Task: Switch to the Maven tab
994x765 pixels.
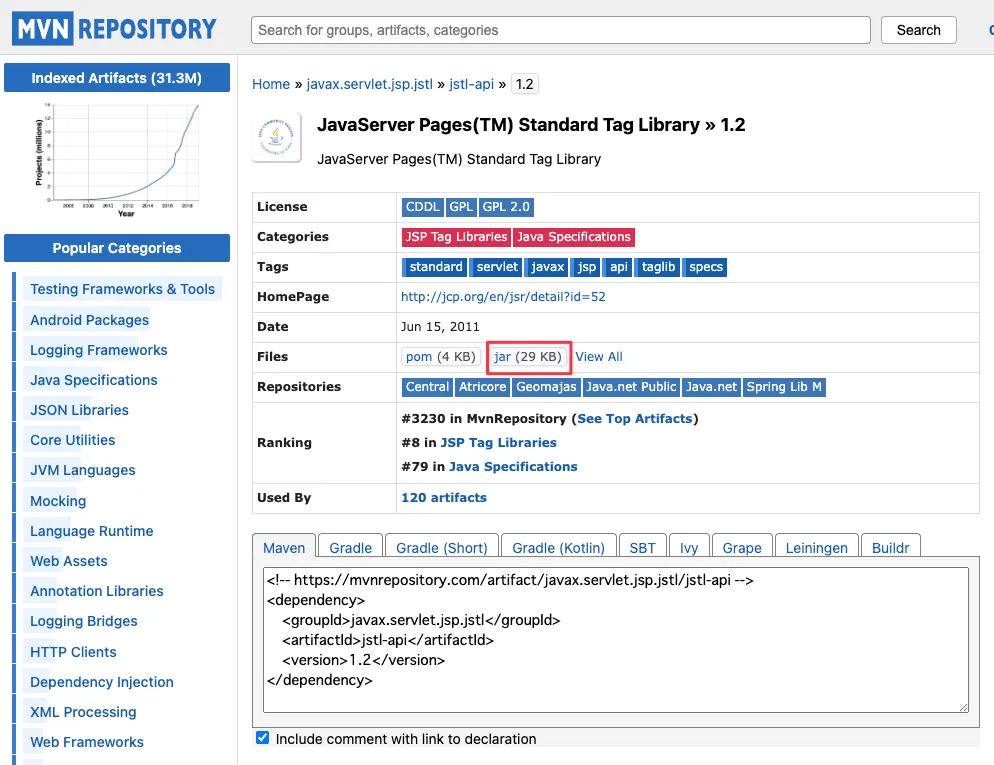Action: (284, 547)
